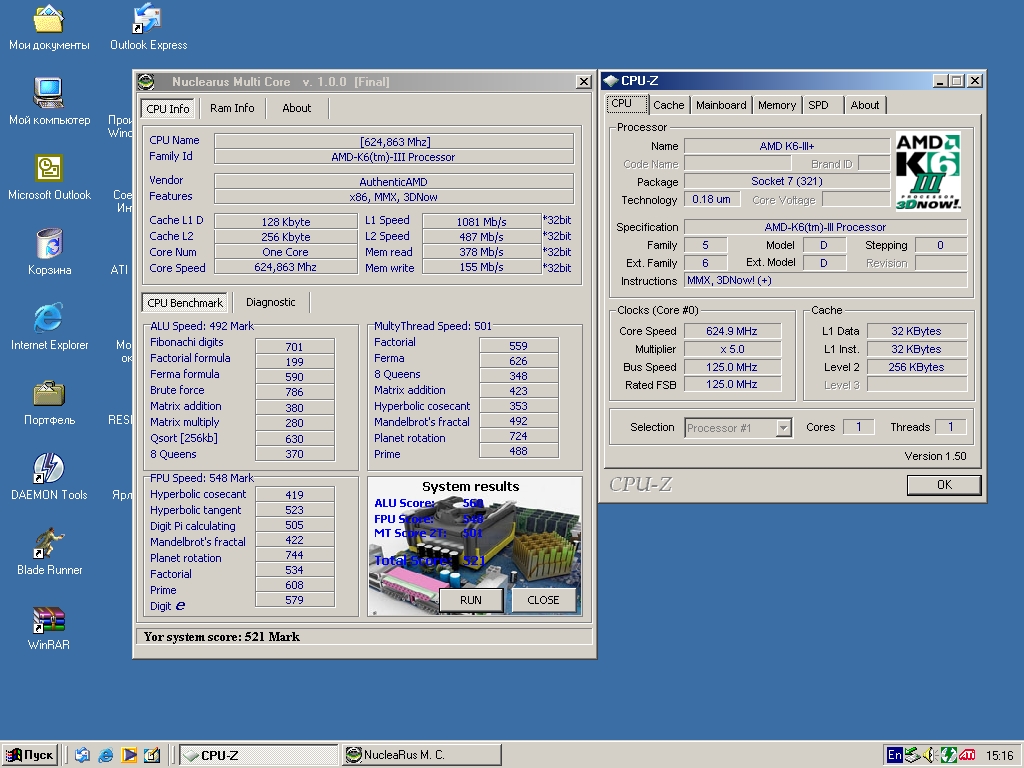Open the CPU Info tab in Nuclearus
1024x768 pixels.
(x=168, y=108)
